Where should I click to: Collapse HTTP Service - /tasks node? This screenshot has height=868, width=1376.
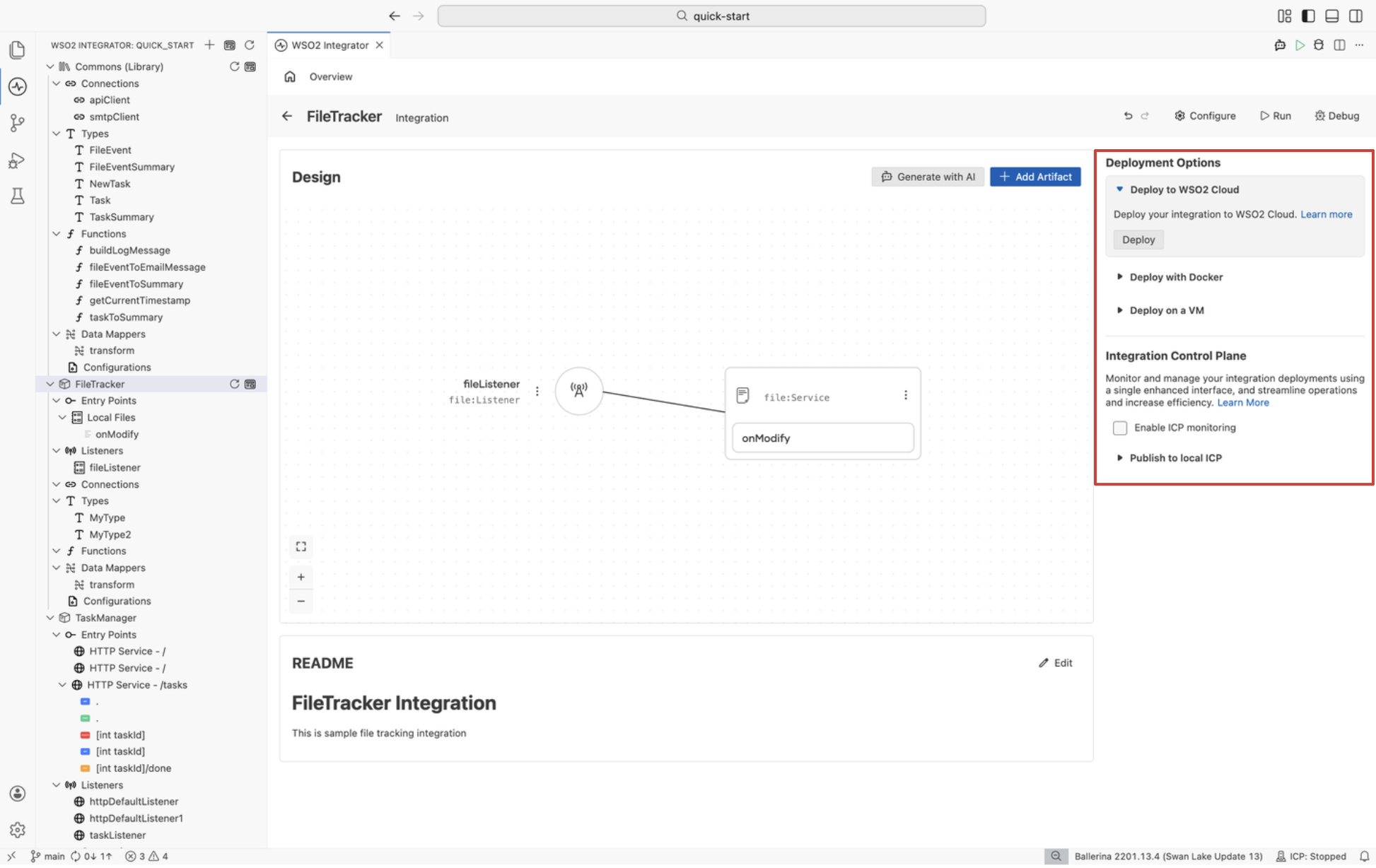tap(62, 685)
